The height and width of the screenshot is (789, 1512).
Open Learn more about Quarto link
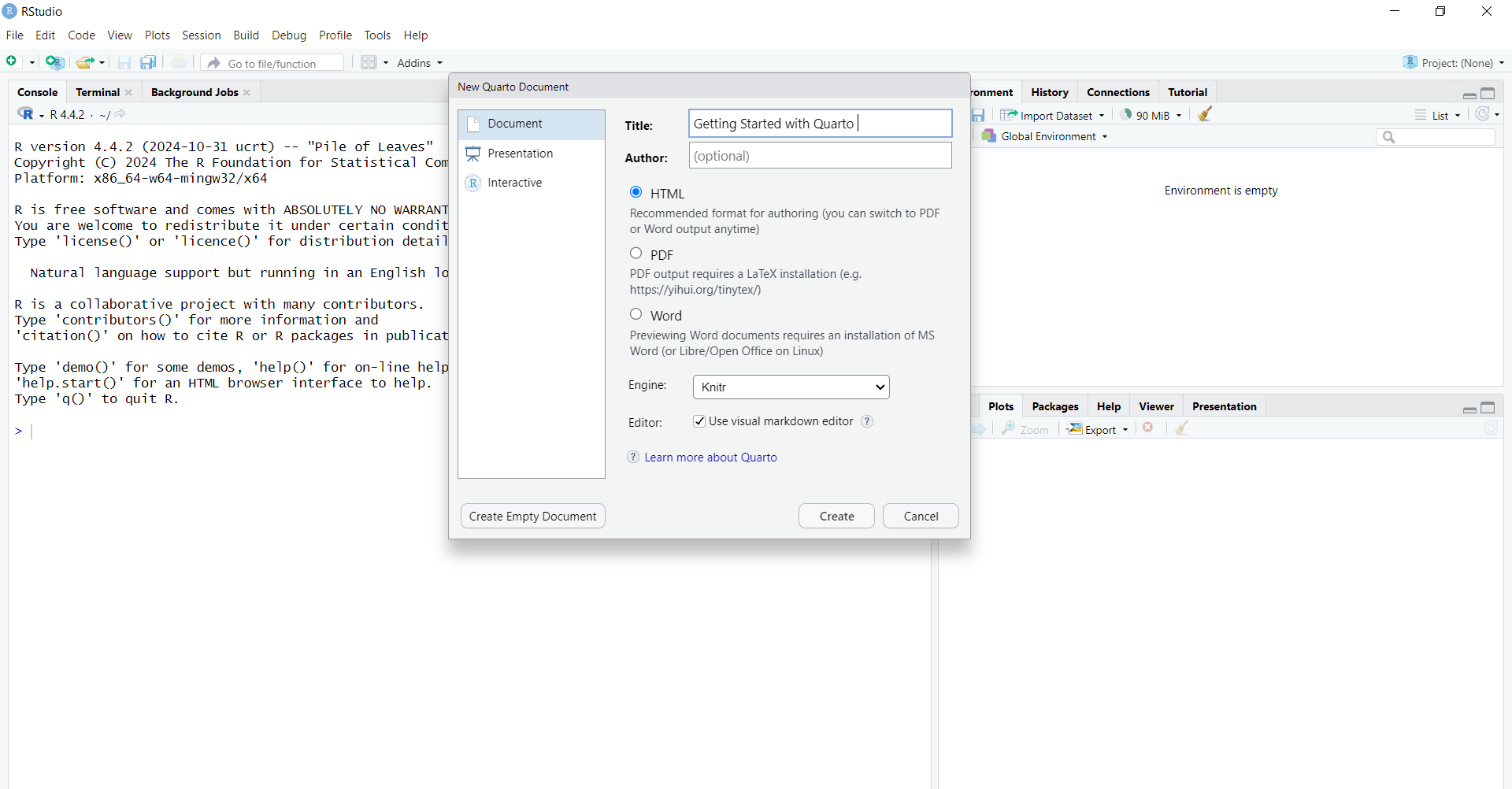pos(710,457)
